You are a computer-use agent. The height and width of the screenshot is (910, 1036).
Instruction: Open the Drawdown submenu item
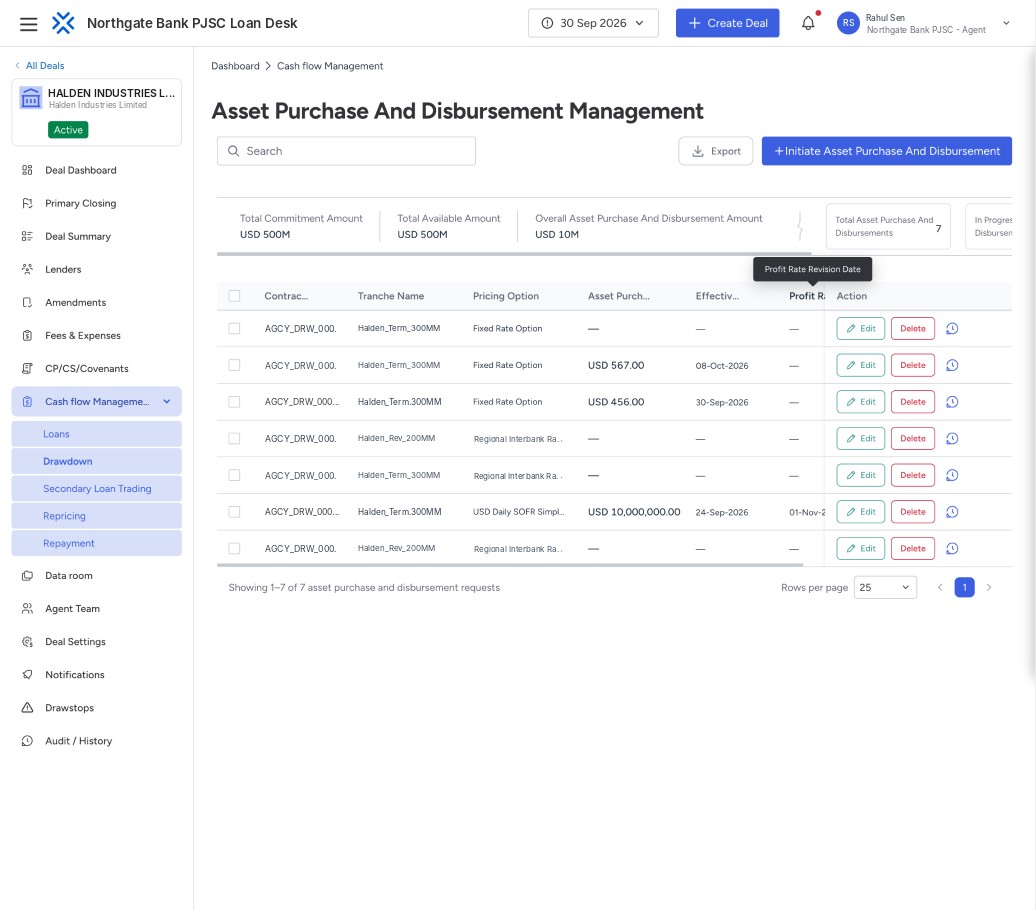click(96, 461)
